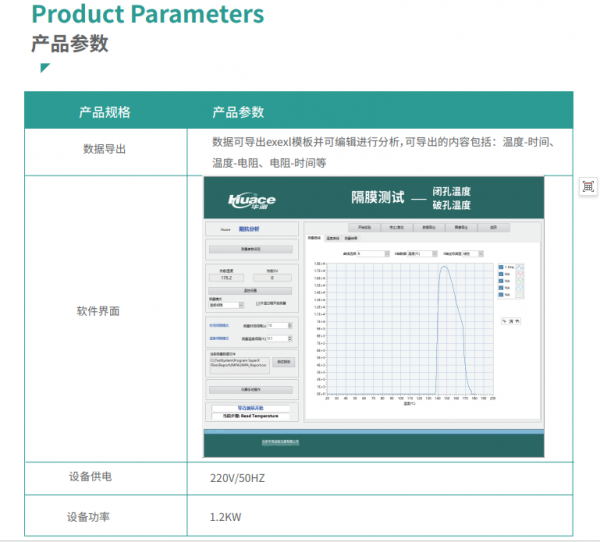Image resolution: width=600 pixels, height=542 pixels.
Task: Click the floating caption icon beside the image
Action: tap(588, 187)
